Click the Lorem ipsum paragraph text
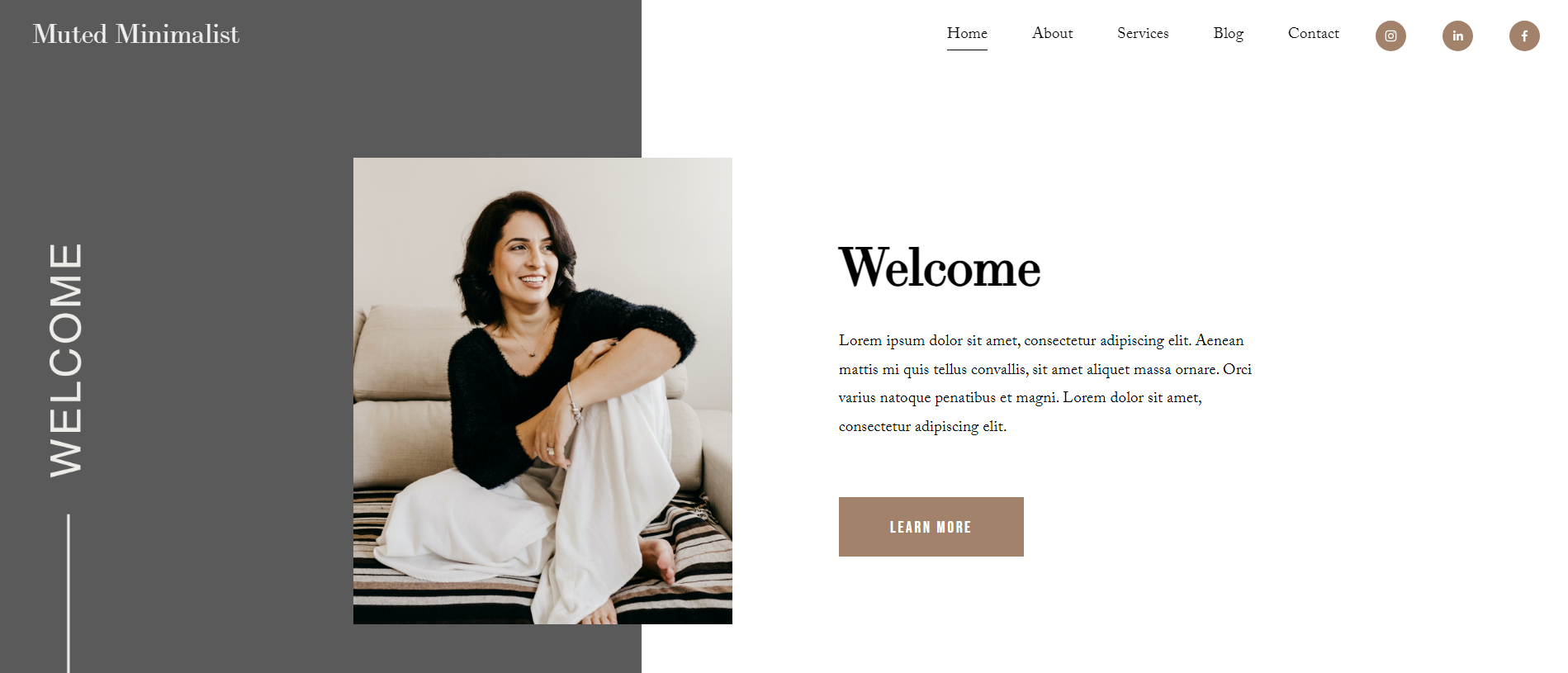This screenshot has width=1568, height=673. point(1045,383)
